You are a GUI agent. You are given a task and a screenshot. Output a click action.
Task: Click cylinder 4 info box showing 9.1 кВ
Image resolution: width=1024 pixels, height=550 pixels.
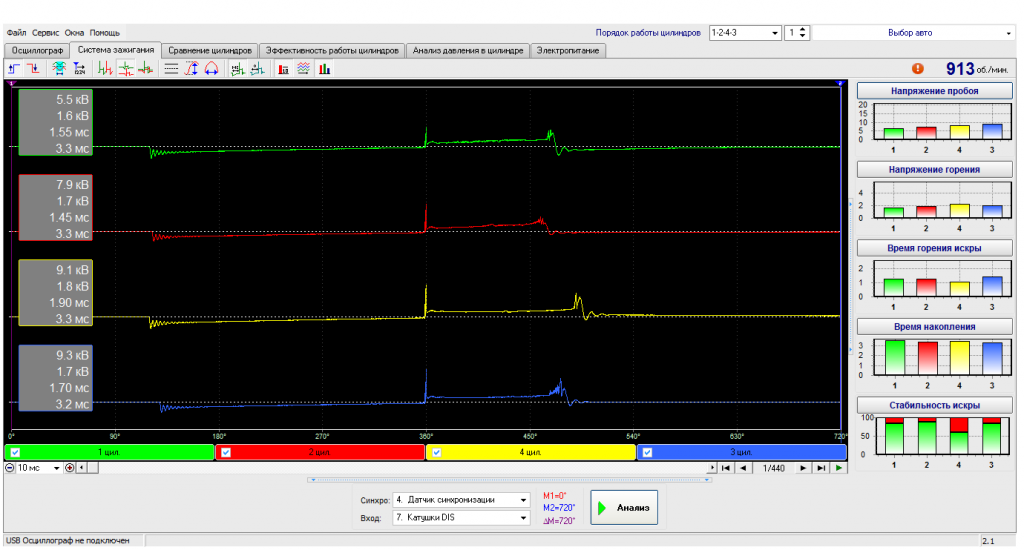[56, 293]
